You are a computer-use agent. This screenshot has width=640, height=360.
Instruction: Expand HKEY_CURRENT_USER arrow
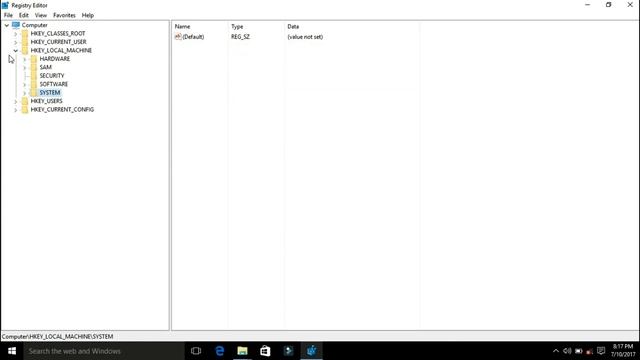click(16, 42)
